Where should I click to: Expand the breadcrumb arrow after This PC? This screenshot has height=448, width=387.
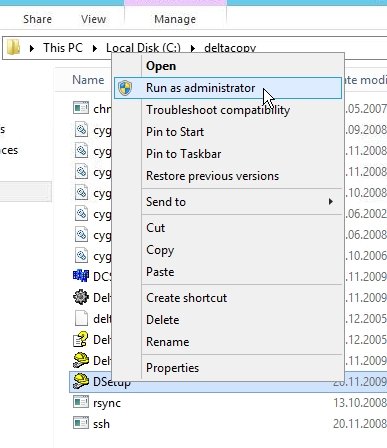coord(95,49)
